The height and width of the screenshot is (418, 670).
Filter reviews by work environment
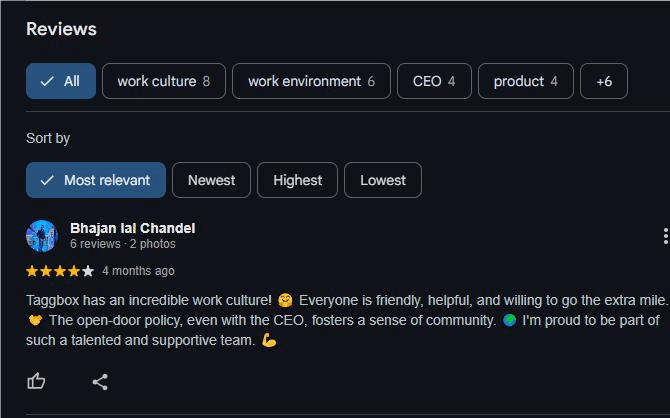click(311, 81)
